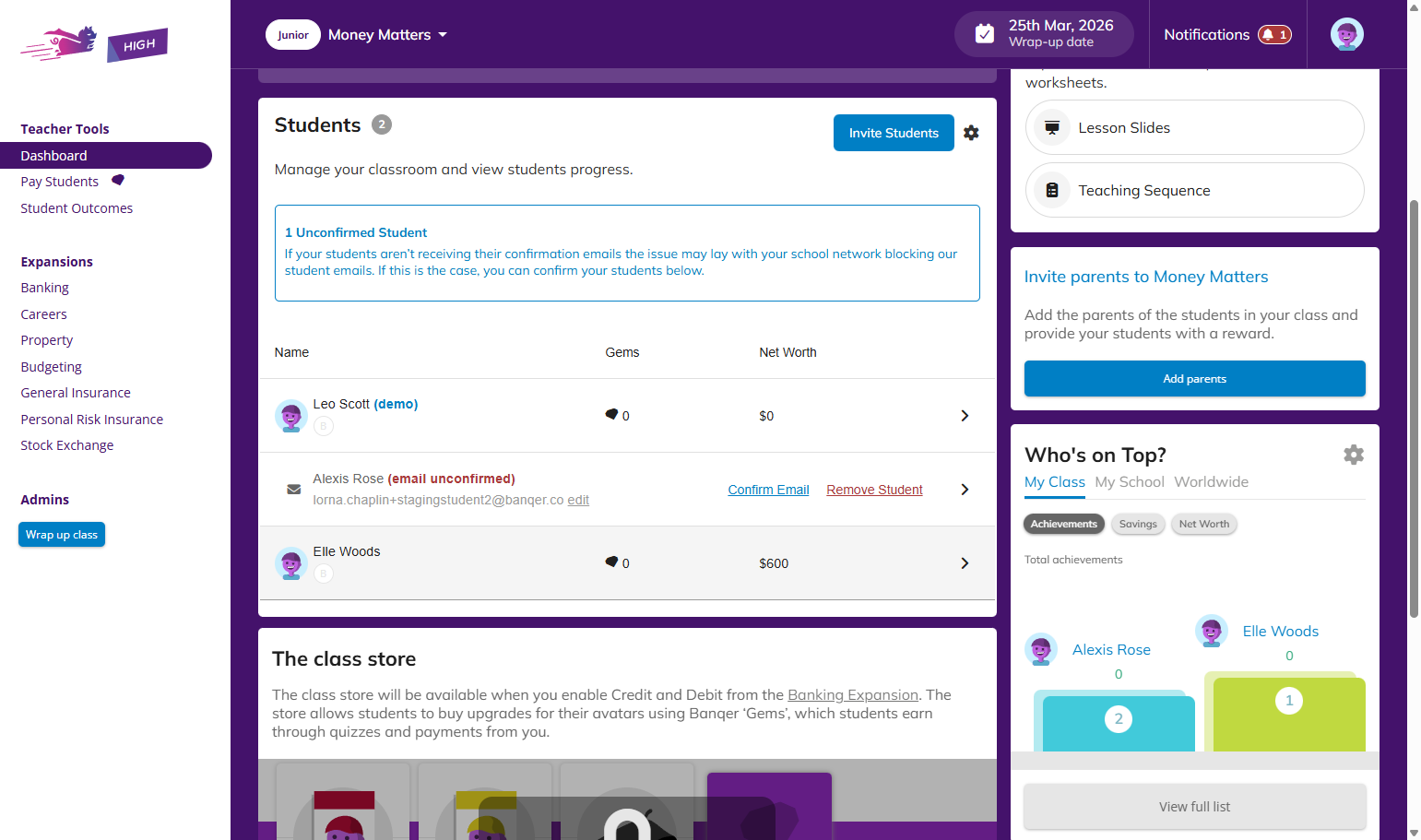Screen dimensions: 1421x840
Task: Click Leo Scott's avatar
Action: [291, 416]
